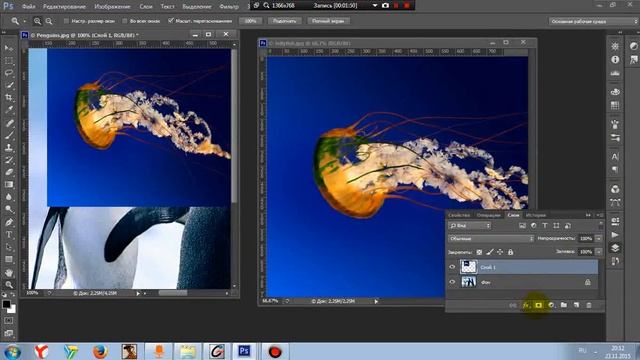Viewport: 640px width, 360px height.
Task: Select the Zoom tool in the toolbox
Action: point(9,284)
